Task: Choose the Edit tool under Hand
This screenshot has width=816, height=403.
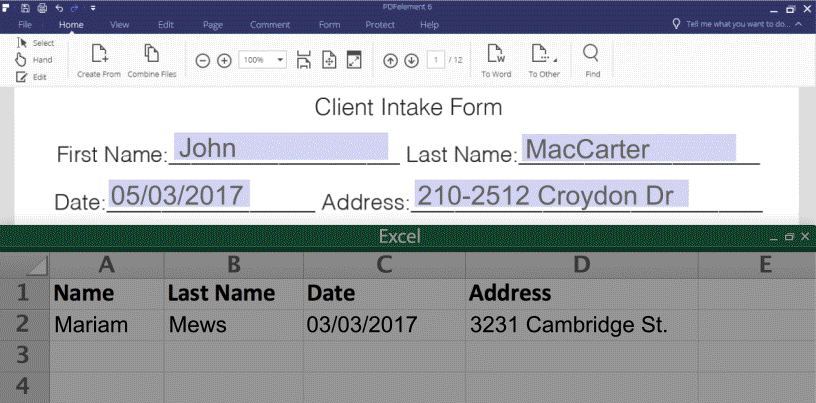Action: (31, 77)
